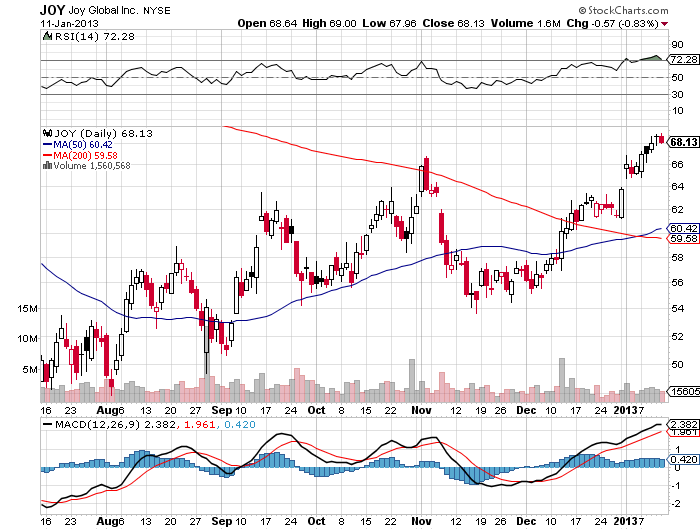Screen dimensions: 700x530
Task: Click the JOY ticker symbol in the header
Action: [53, 10]
